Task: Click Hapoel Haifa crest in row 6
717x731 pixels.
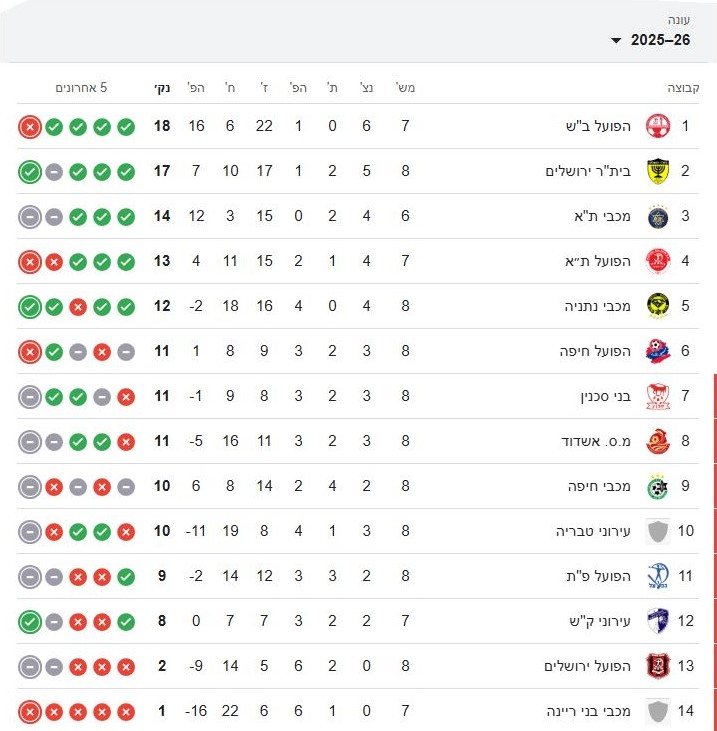Action: [x=657, y=351]
